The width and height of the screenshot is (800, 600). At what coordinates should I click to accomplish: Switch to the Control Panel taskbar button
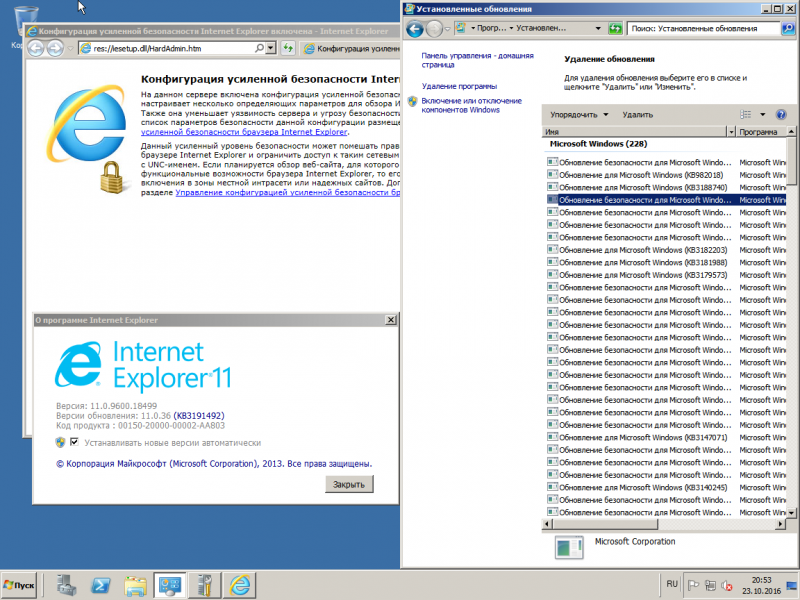coord(170,585)
